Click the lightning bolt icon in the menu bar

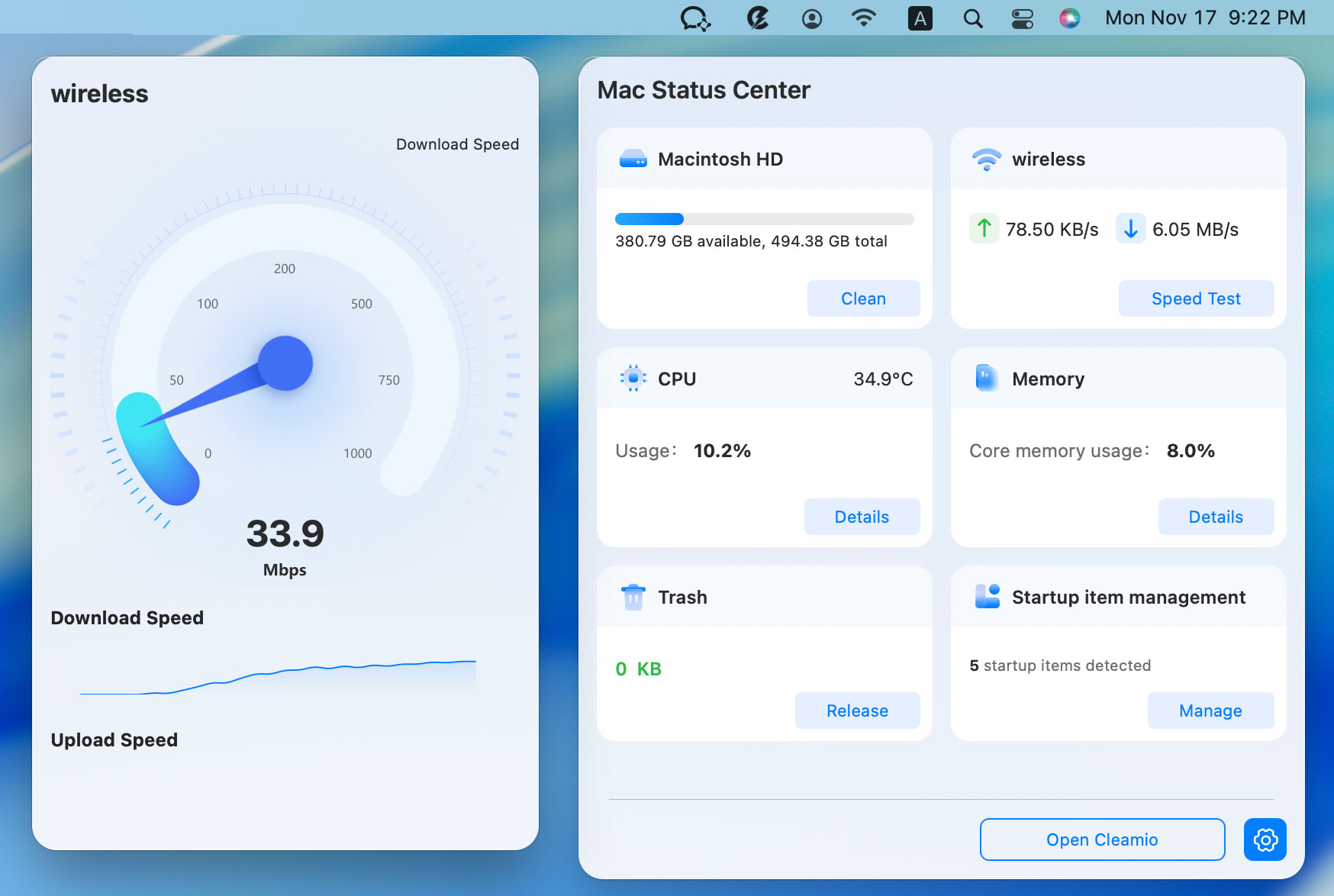(757, 18)
